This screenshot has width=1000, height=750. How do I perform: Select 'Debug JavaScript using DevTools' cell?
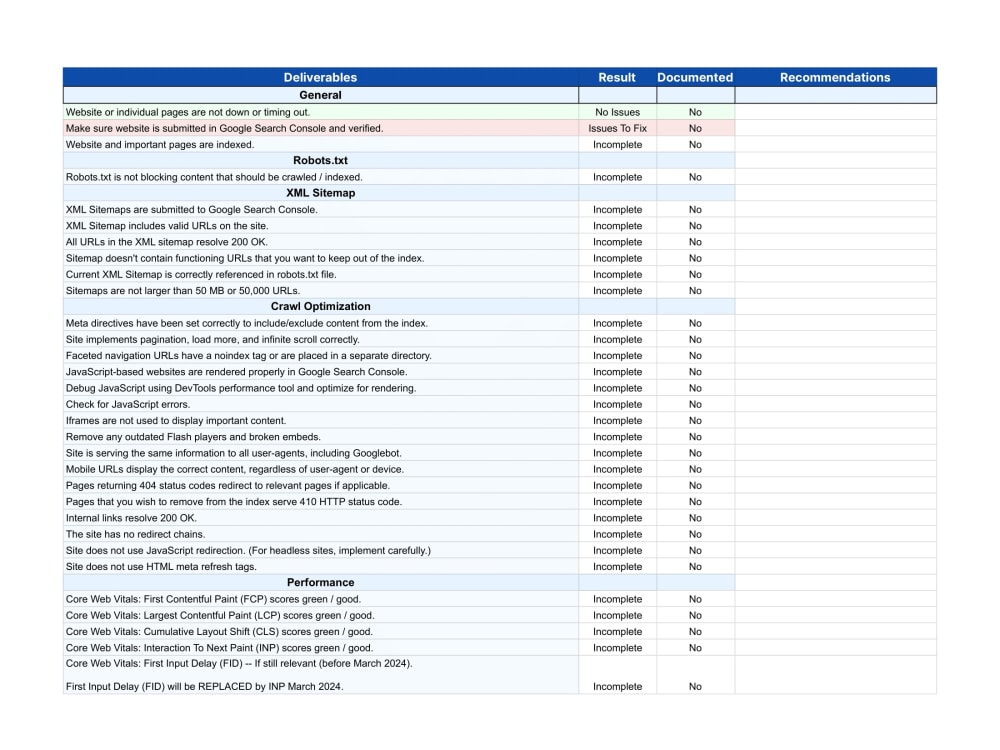pyautogui.click(x=320, y=388)
